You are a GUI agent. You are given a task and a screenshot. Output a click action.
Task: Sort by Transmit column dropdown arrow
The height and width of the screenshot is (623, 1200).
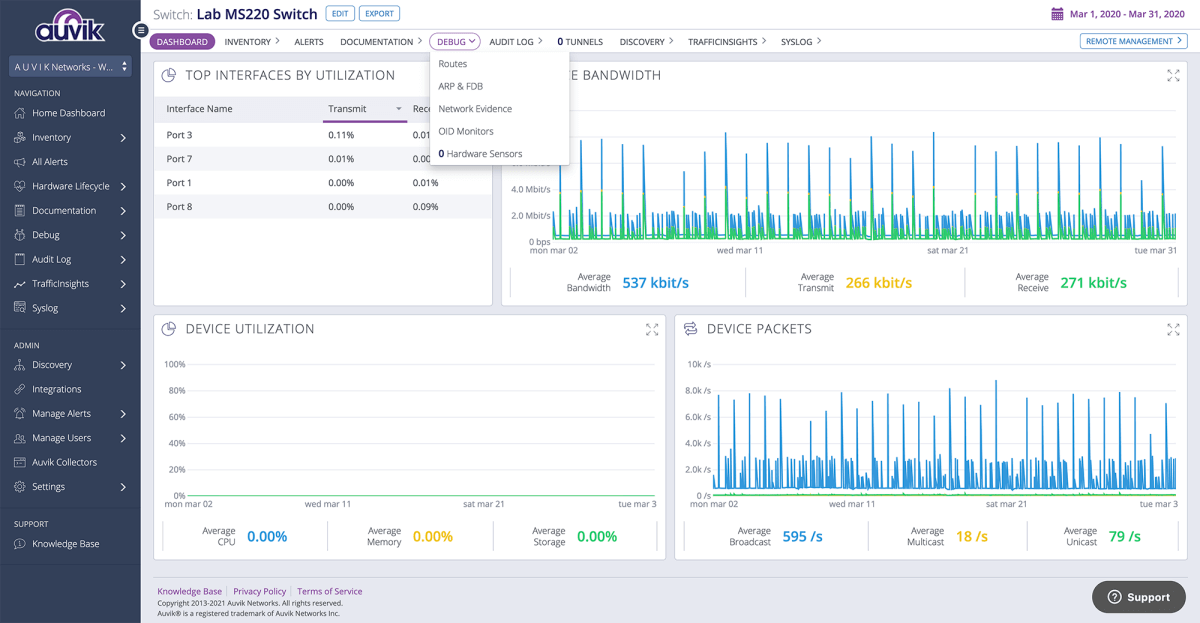coord(398,109)
